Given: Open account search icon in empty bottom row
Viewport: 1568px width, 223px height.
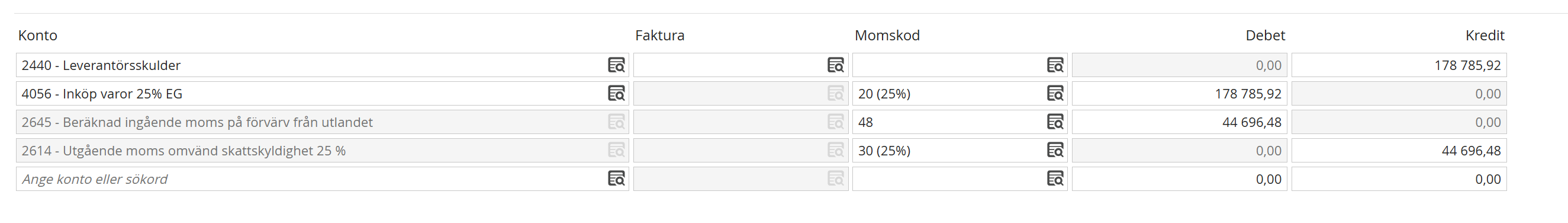Looking at the screenshot, I should tap(616, 179).
